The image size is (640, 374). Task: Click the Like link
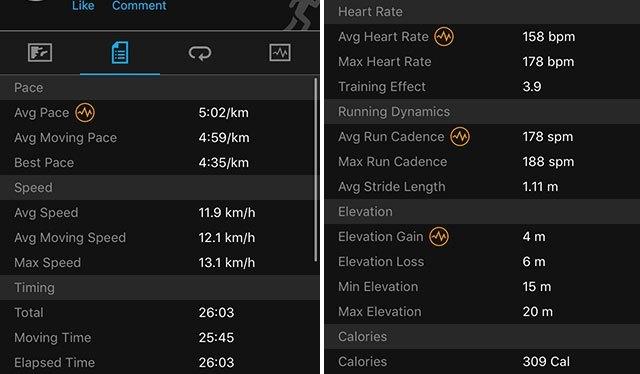(x=83, y=6)
